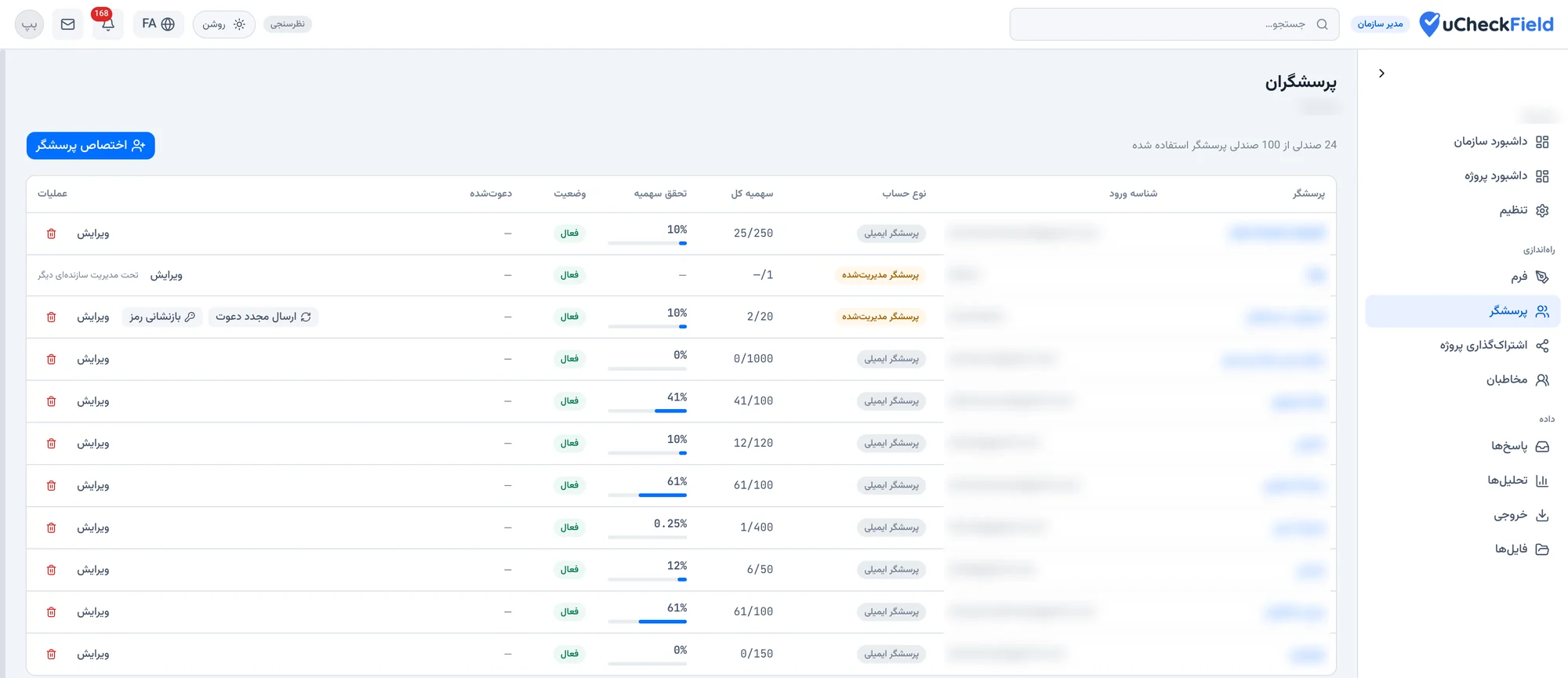
Task: Click the pen icon beside فرم
Action: pos(1542,277)
